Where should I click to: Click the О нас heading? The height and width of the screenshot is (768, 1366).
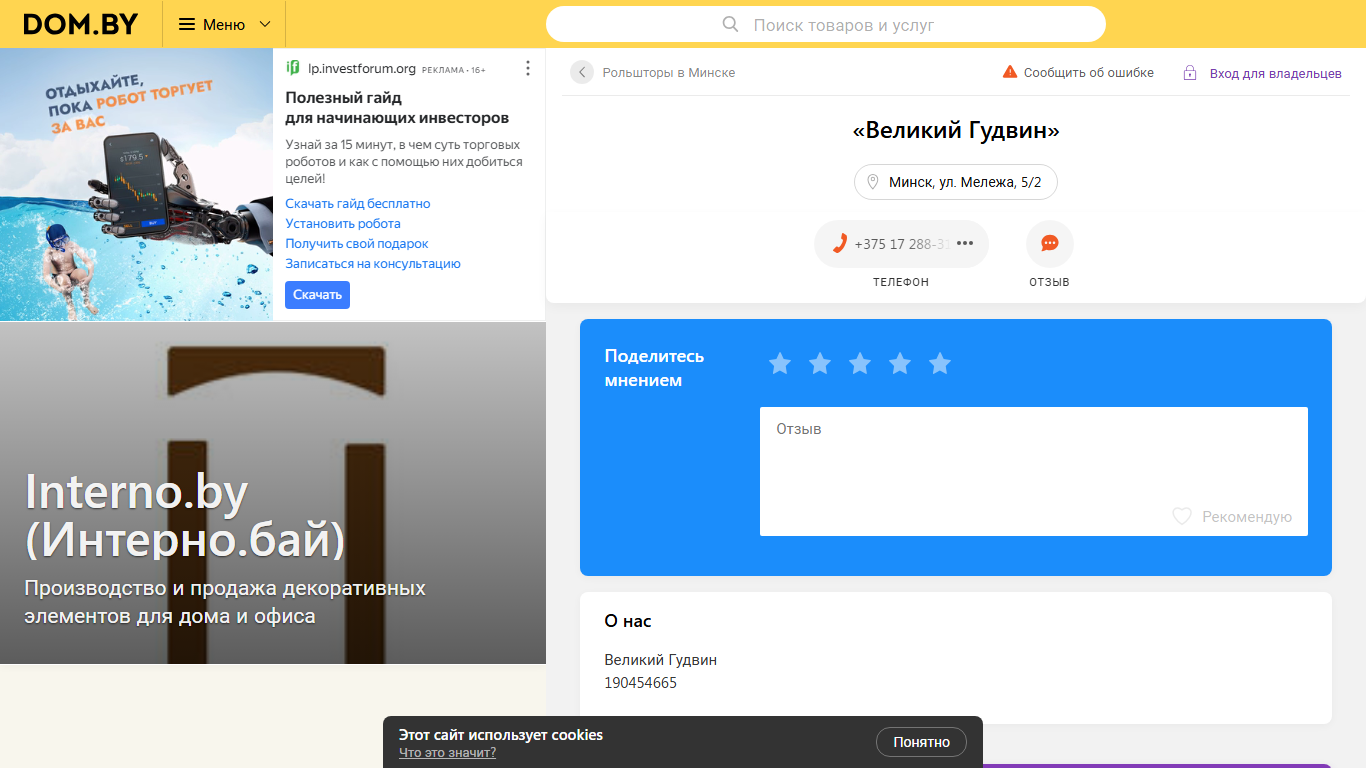pos(628,621)
